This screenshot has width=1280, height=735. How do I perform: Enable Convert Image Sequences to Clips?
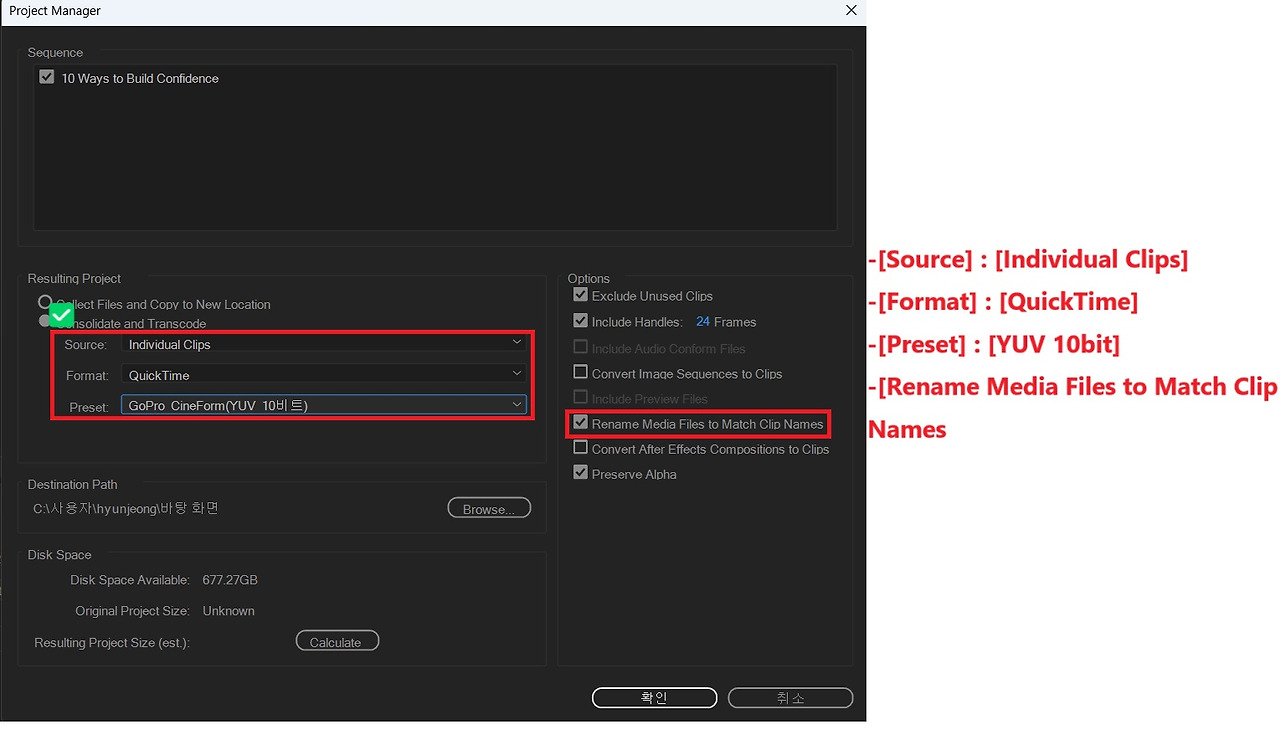pyautogui.click(x=580, y=373)
